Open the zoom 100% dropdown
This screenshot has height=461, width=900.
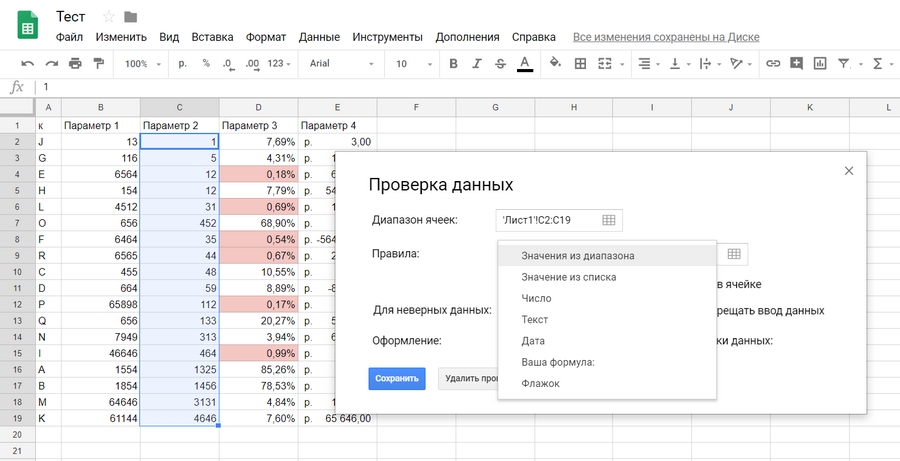(143, 64)
